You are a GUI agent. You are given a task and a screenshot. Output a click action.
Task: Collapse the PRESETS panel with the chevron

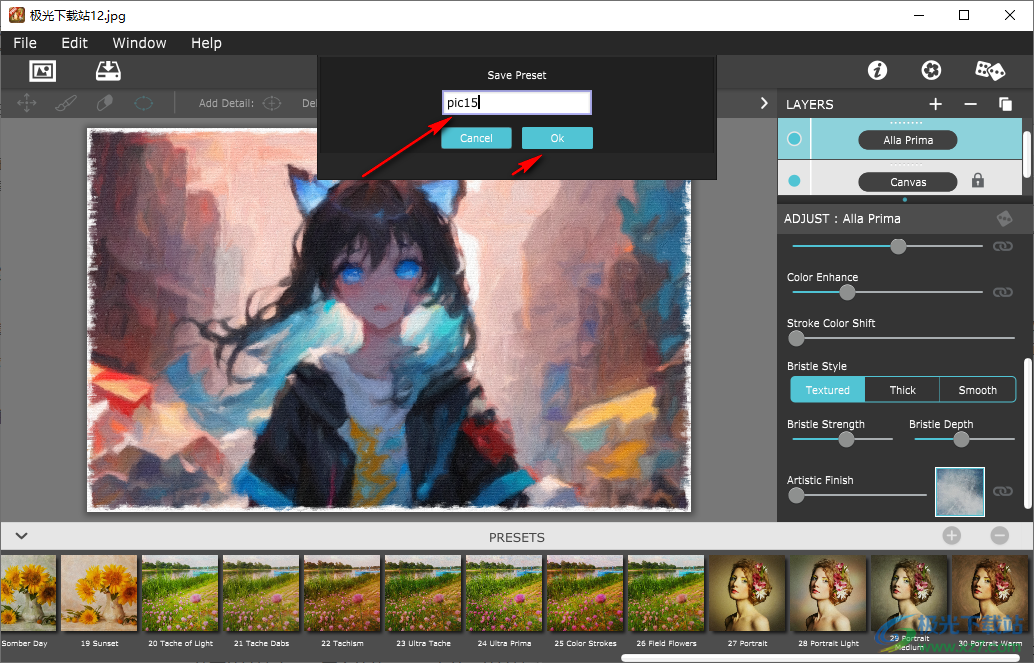click(21, 536)
